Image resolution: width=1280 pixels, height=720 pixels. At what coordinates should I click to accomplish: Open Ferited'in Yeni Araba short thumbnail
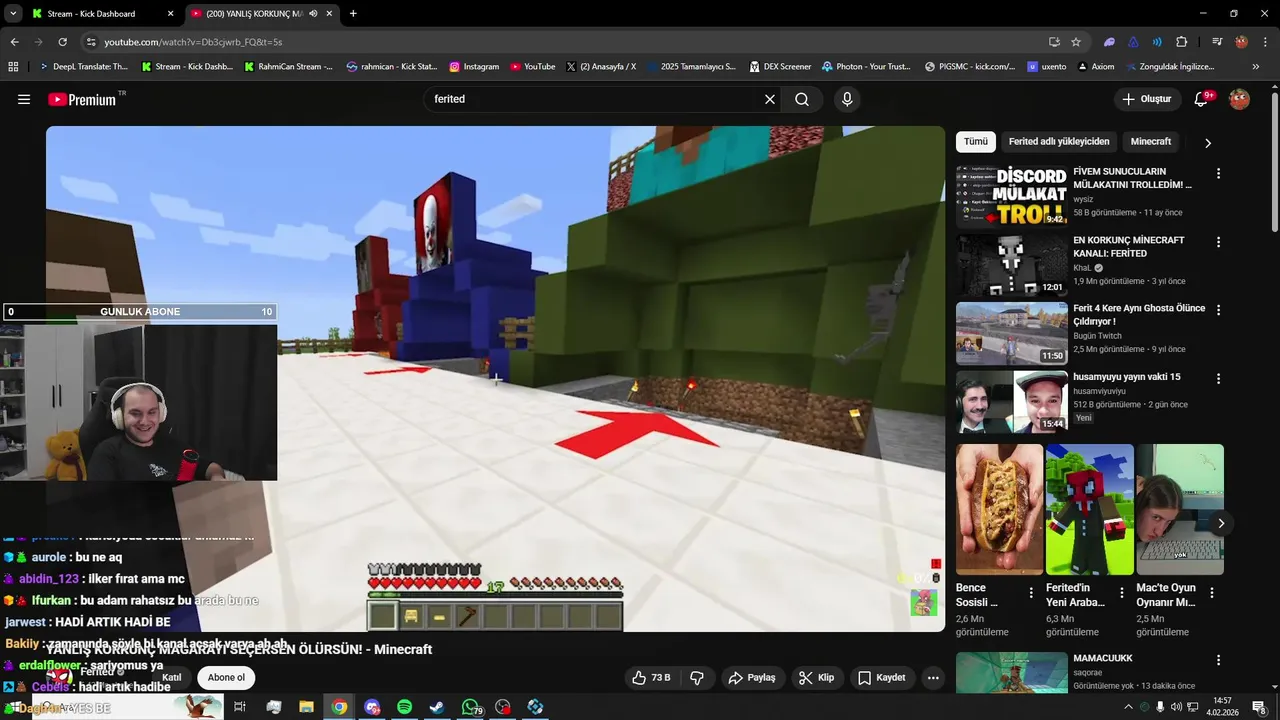(1089, 509)
